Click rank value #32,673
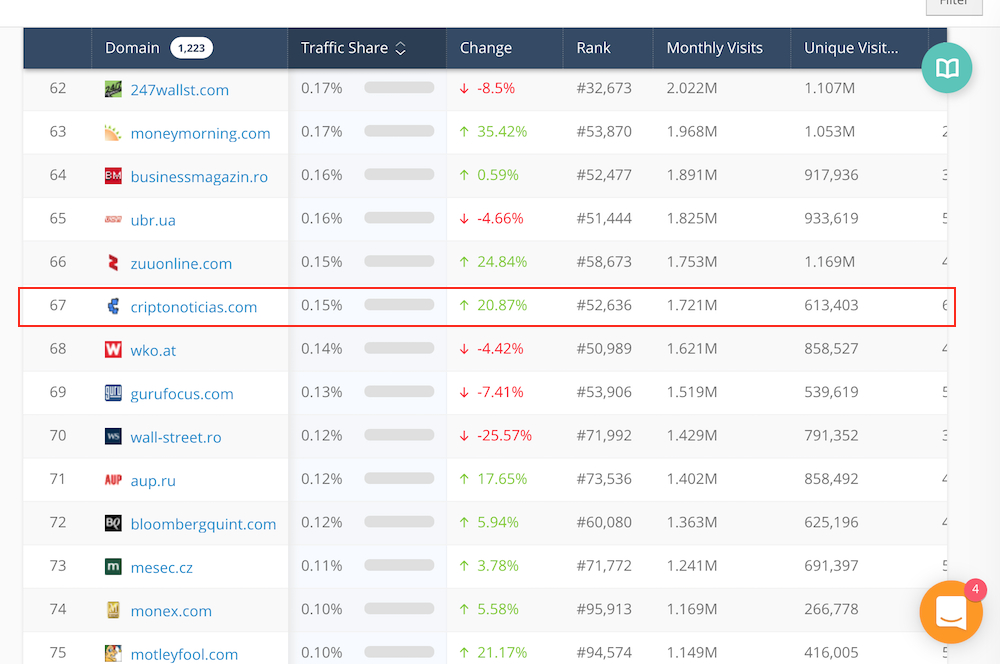The width and height of the screenshot is (1000, 664). [604, 88]
